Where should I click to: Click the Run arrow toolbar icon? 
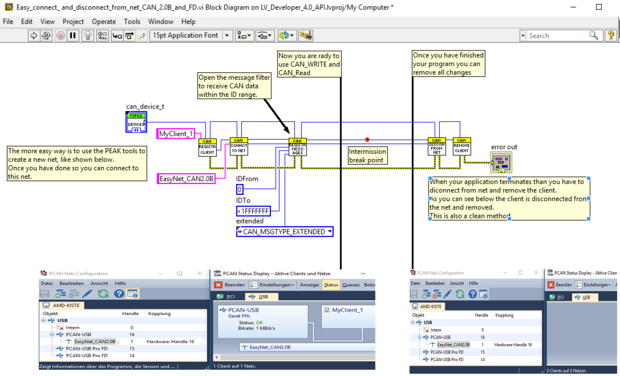pyautogui.click(x=34, y=36)
